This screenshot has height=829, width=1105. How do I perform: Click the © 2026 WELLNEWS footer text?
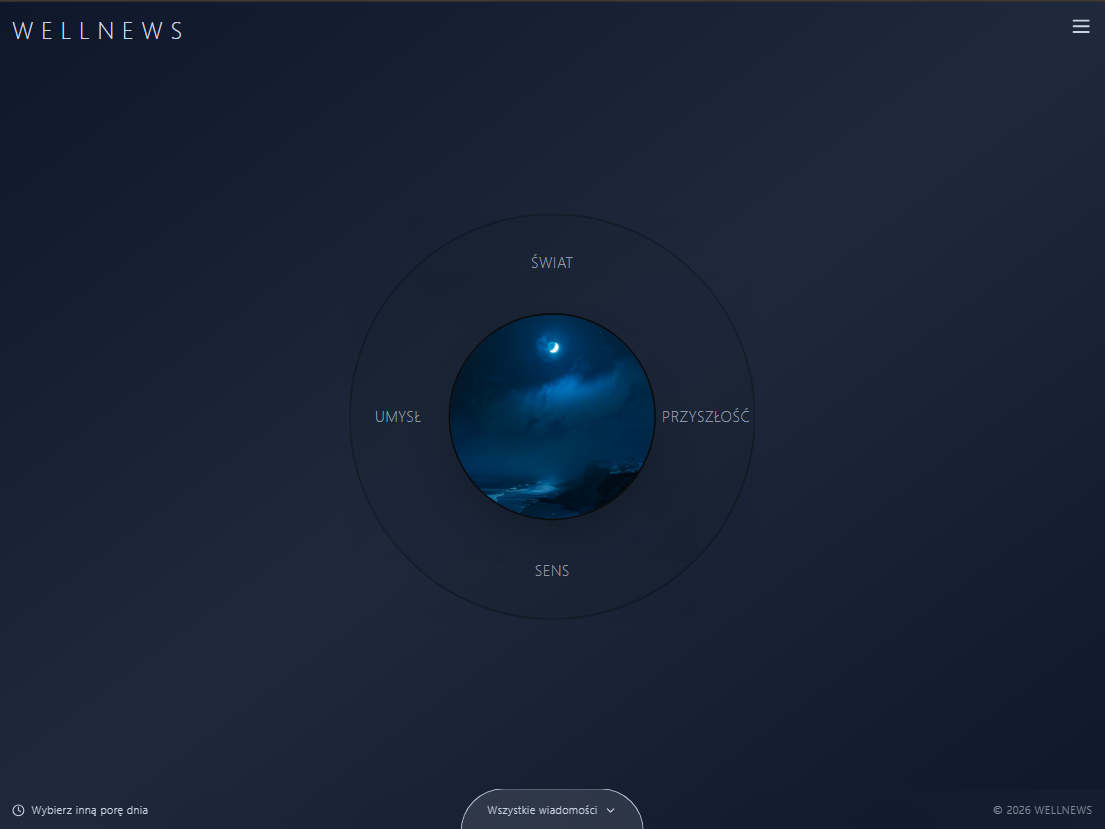[x=1042, y=811]
